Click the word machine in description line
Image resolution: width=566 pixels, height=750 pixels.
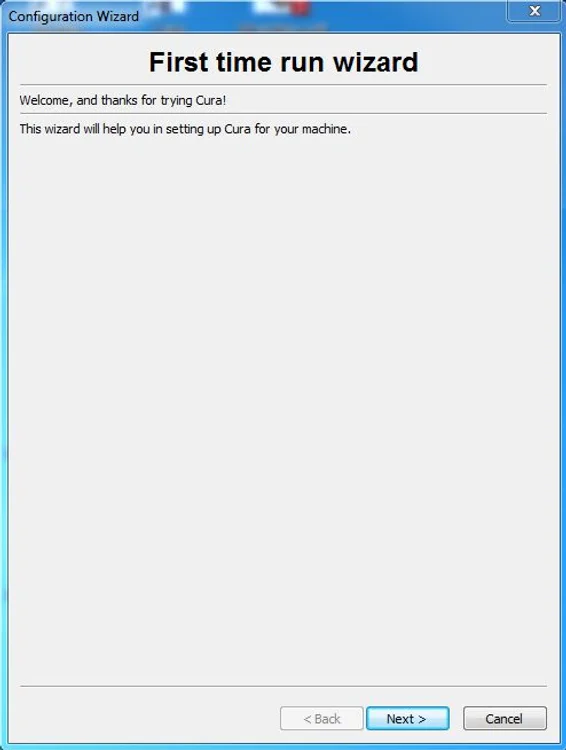(x=324, y=129)
